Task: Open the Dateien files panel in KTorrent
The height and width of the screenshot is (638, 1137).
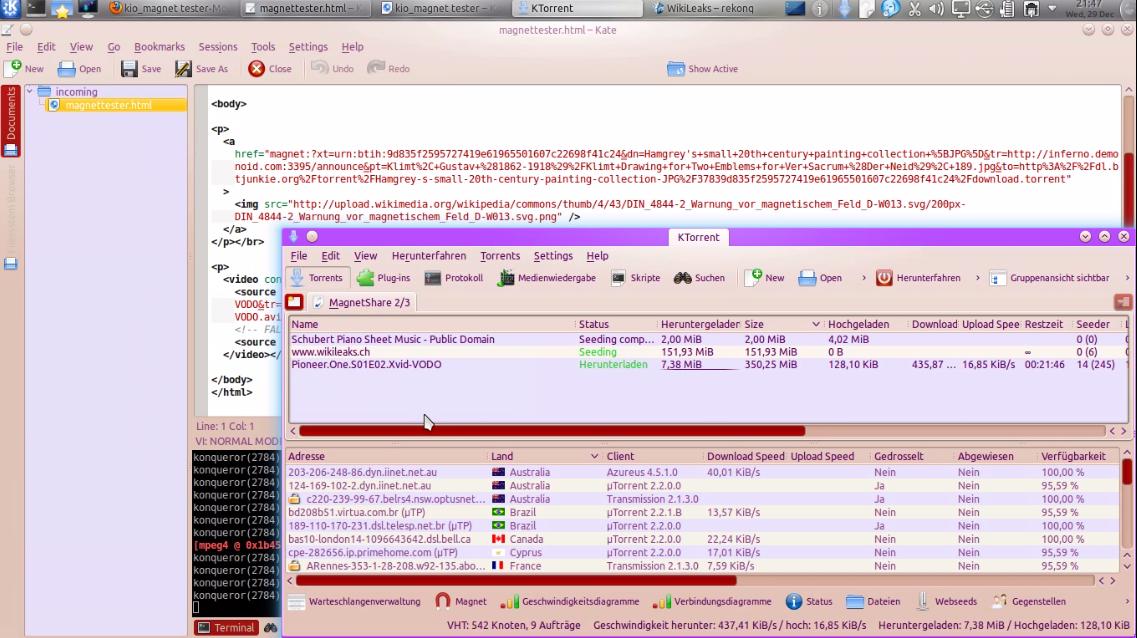Action: click(873, 602)
